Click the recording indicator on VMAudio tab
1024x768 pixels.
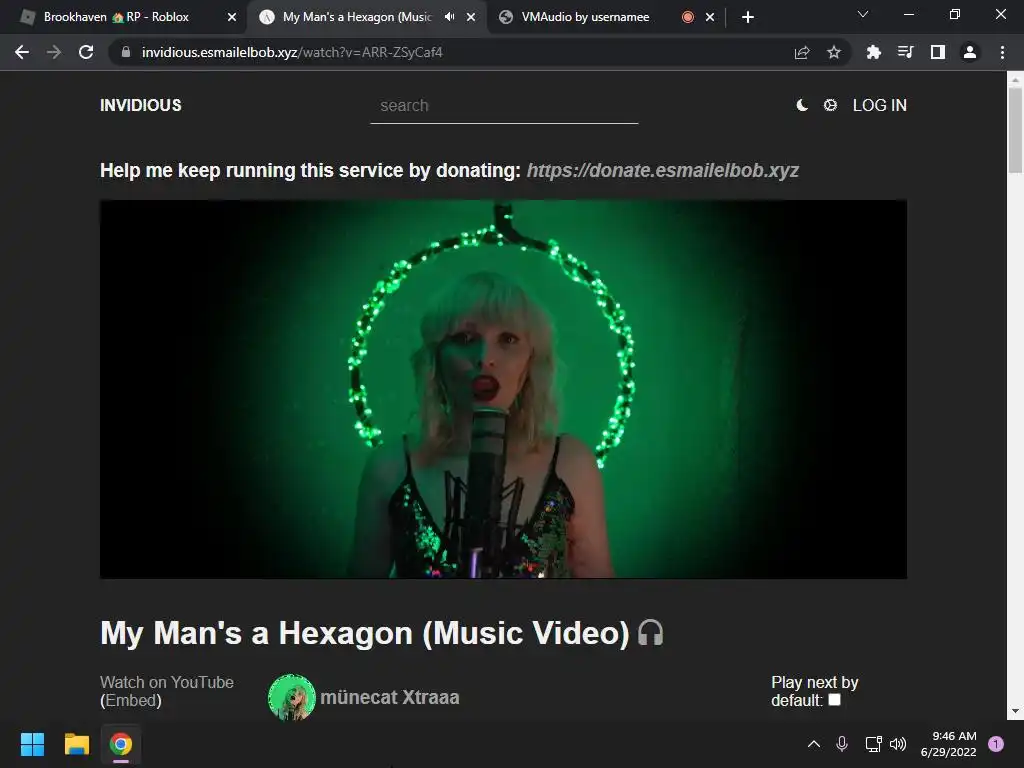(x=688, y=17)
